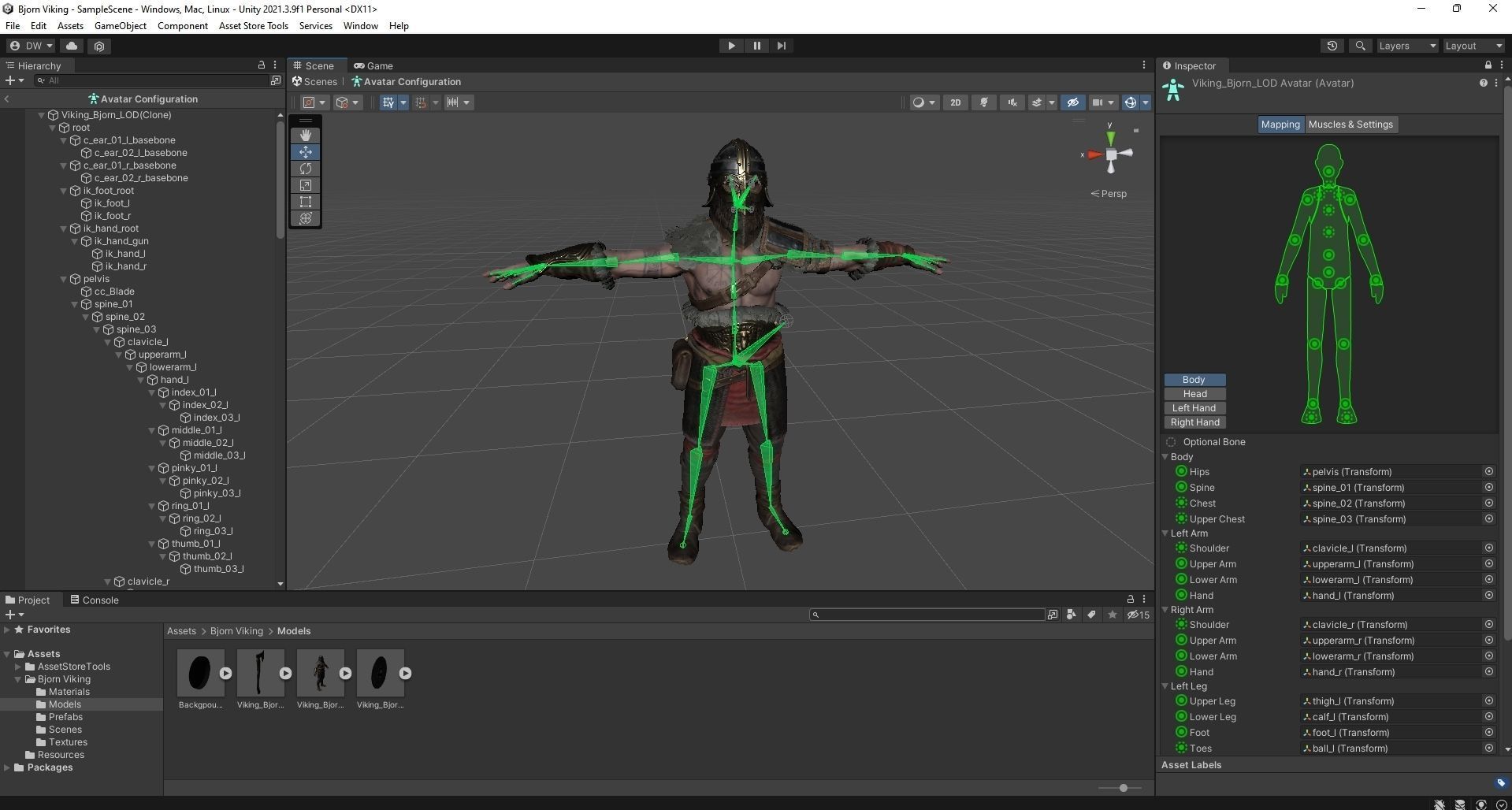Toggle scene lighting
This screenshot has height=810, width=1512.
984,102
